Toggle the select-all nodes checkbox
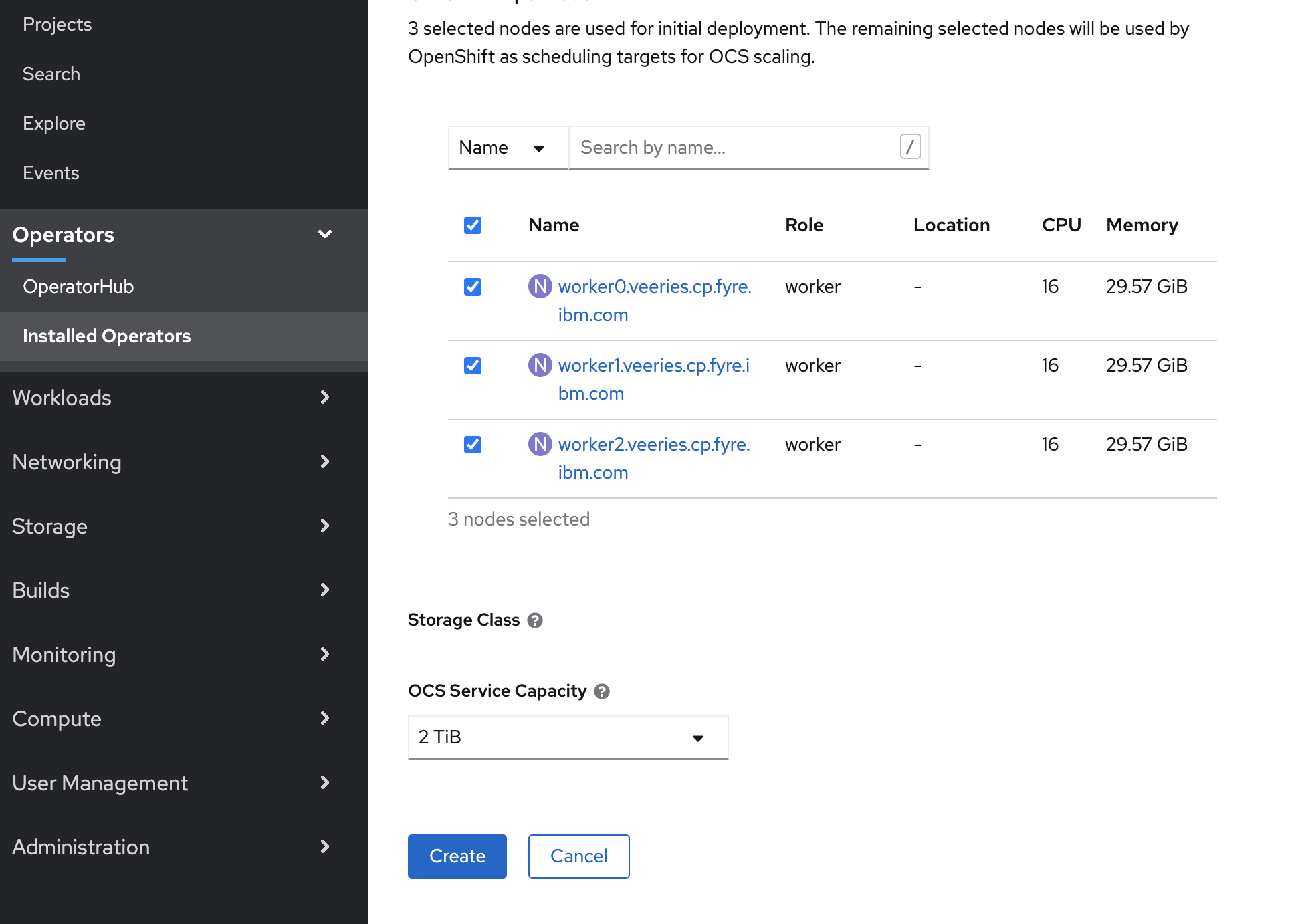Viewport: 1304px width, 924px height. point(473,225)
